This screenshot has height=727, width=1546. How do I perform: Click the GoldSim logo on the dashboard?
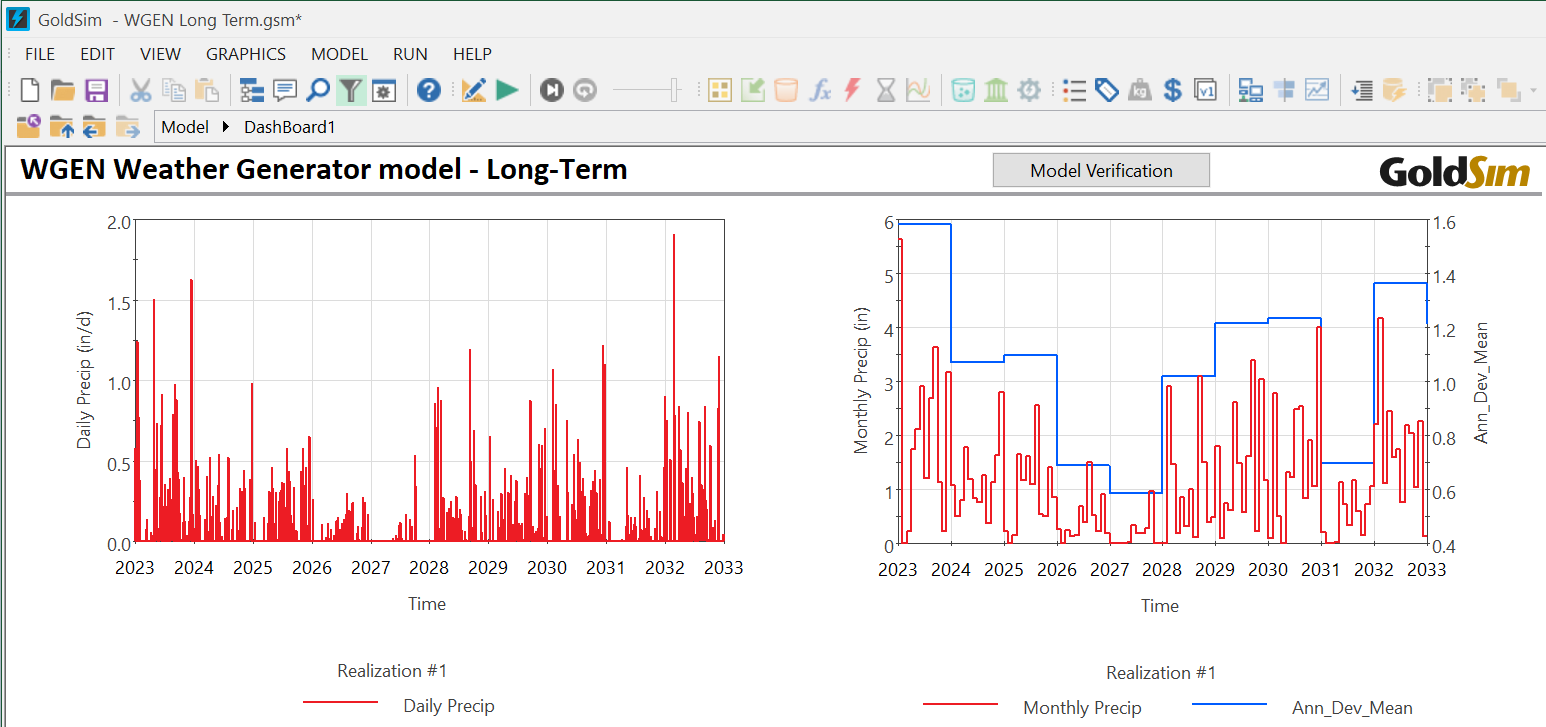[1454, 172]
